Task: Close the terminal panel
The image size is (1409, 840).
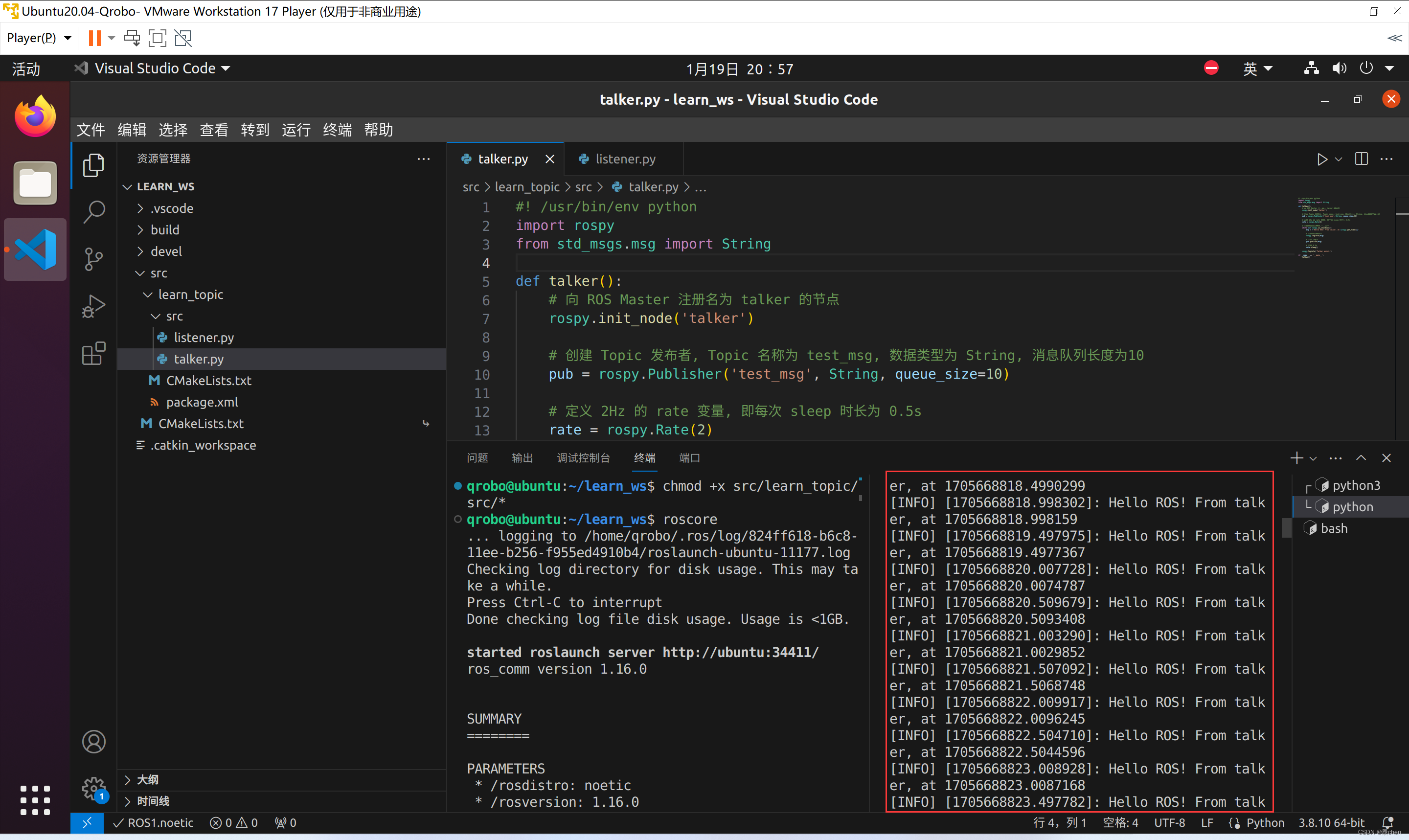Action: point(1386,458)
